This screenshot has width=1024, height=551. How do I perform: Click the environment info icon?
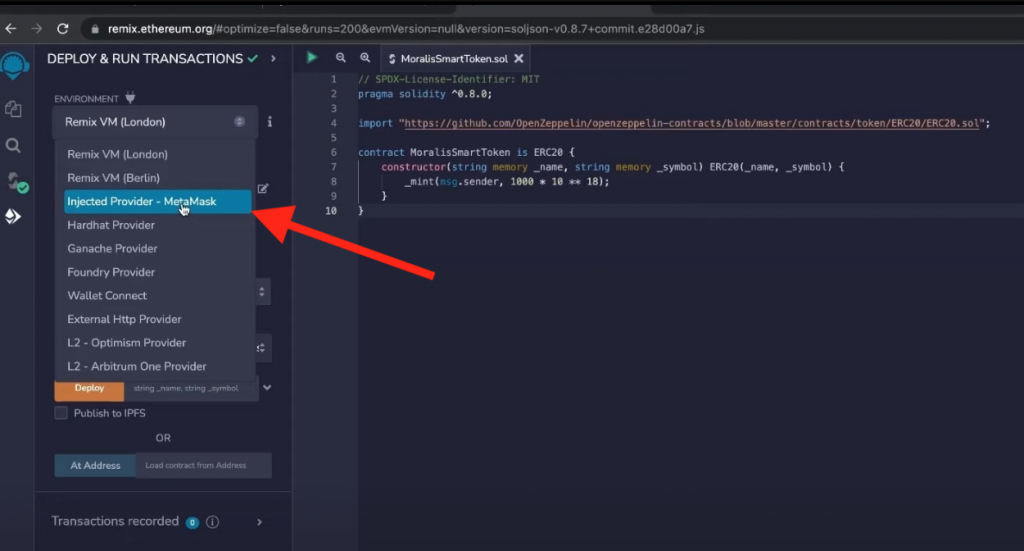pyautogui.click(x=270, y=121)
